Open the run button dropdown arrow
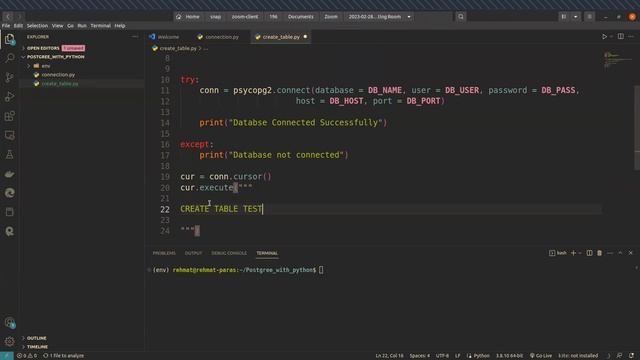640x360 pixels. coord(611,37)
